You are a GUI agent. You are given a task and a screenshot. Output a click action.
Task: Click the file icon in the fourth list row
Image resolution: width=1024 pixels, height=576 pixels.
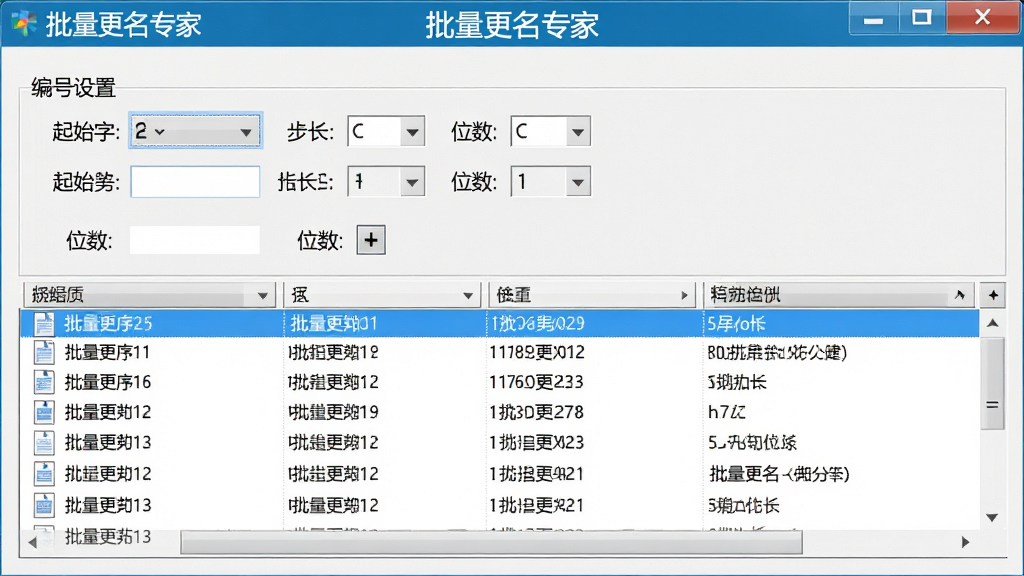(x=44, y=412)
